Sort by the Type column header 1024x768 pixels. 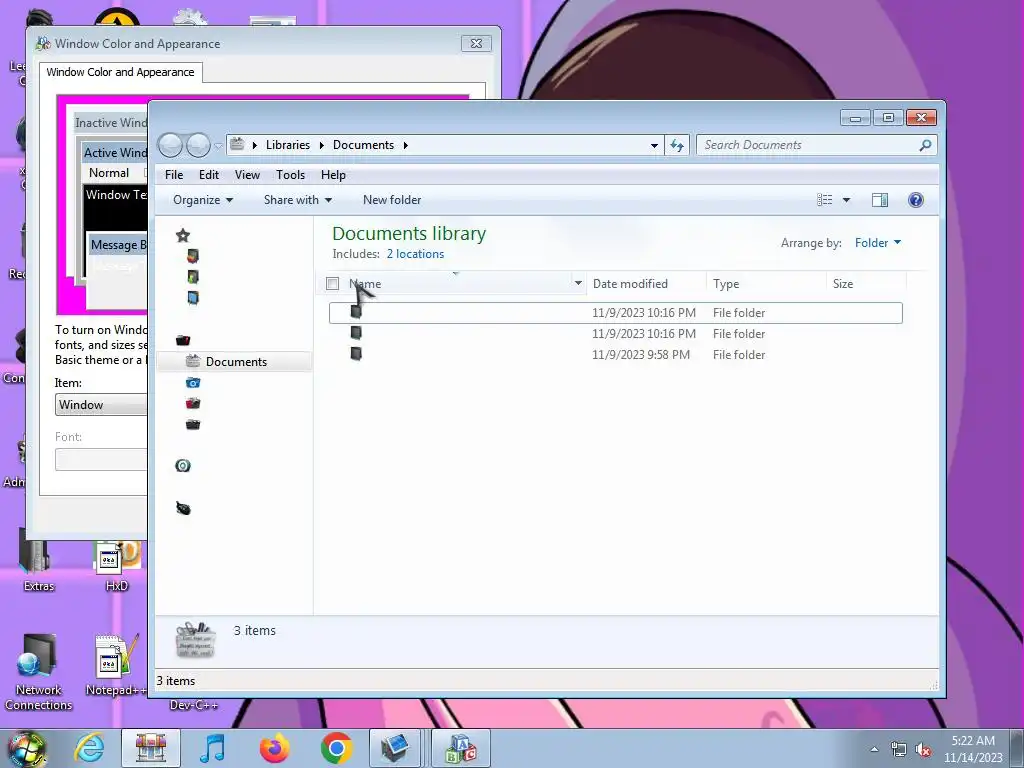[767, 283]
